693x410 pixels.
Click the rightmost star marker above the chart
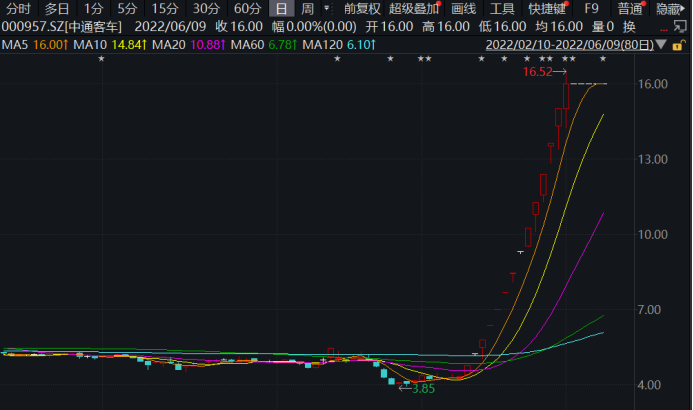603,60
